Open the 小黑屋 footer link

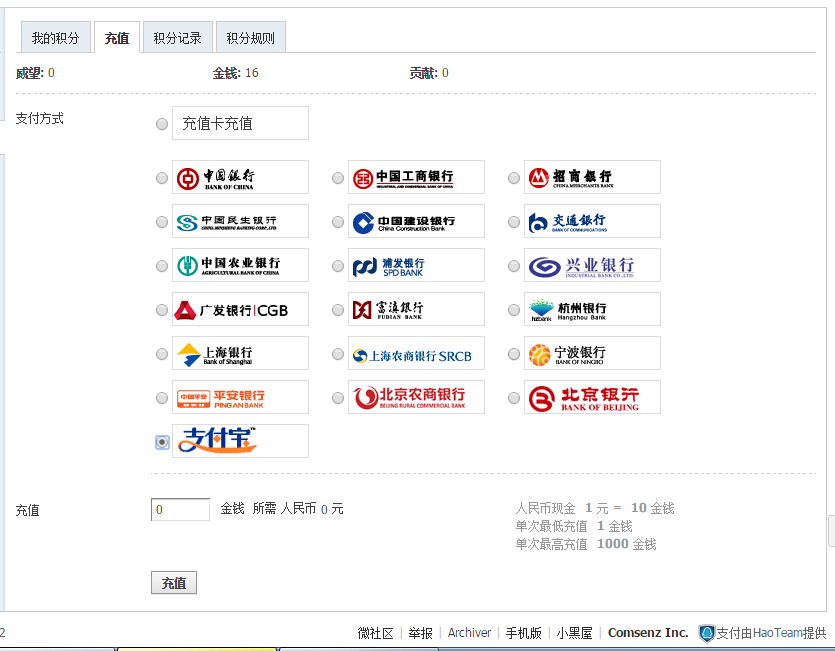(x=575, y=633)
